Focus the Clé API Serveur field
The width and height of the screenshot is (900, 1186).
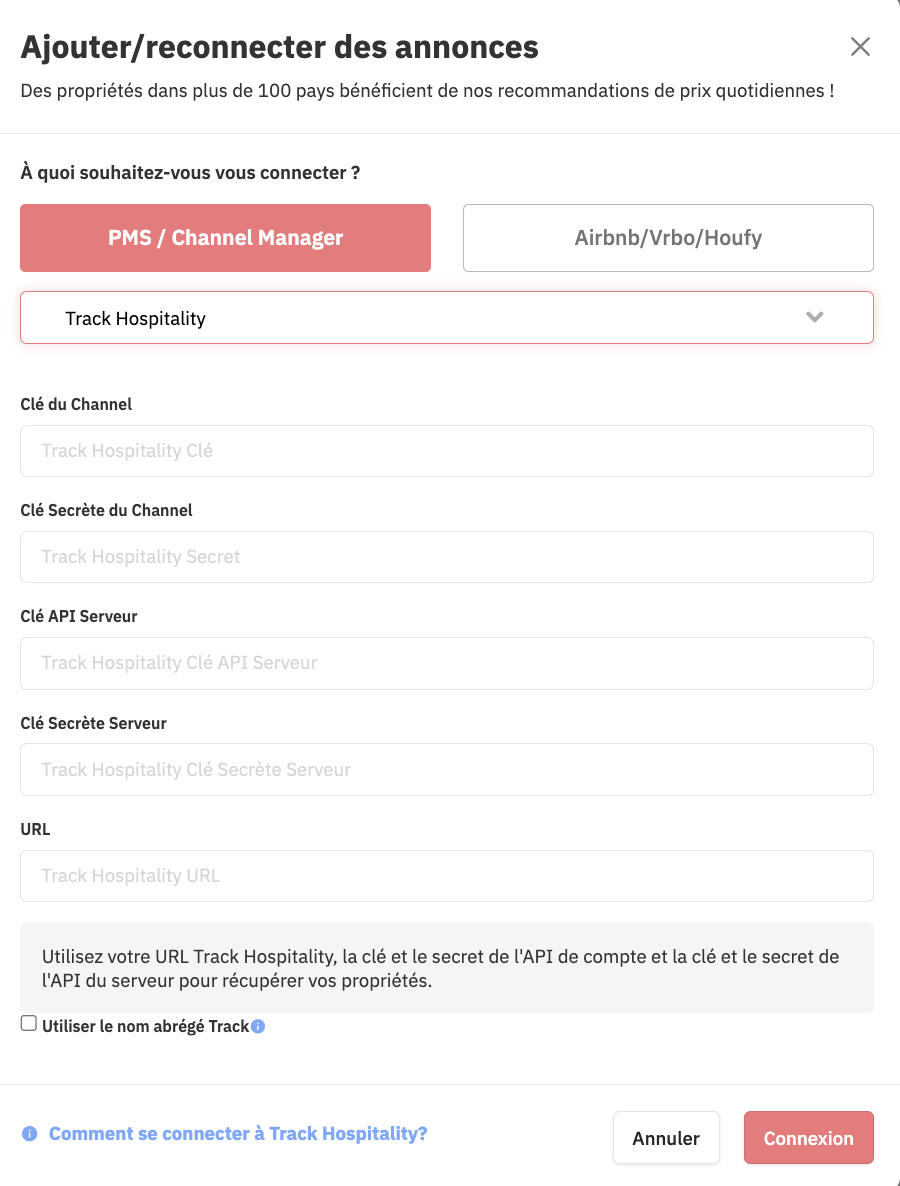pos(447,663)
